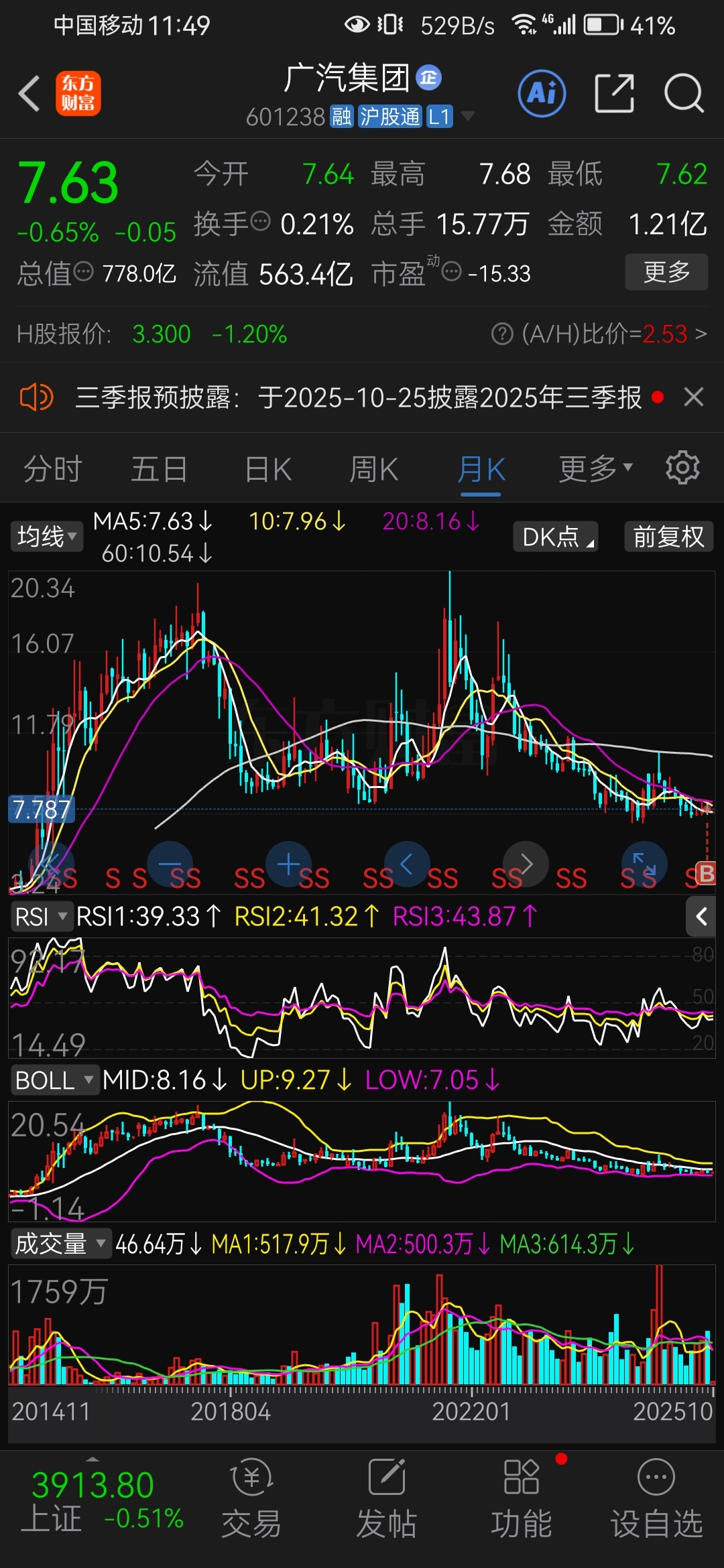The image size is (724, 1568).
Task: Tap the 7.787 price line label
Action: pyautogui.click(x=41, y=809)
